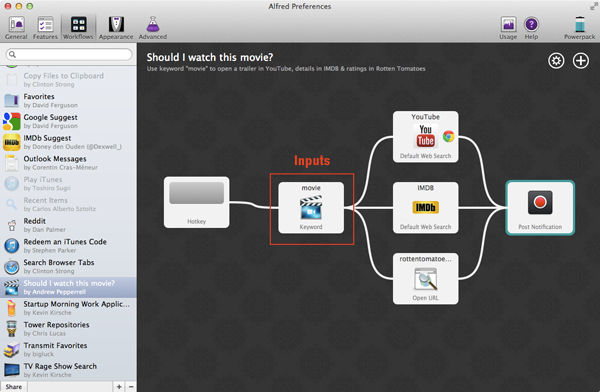Click the workflow search field
This screenshot has height=392, width=600.
[69, 54]
